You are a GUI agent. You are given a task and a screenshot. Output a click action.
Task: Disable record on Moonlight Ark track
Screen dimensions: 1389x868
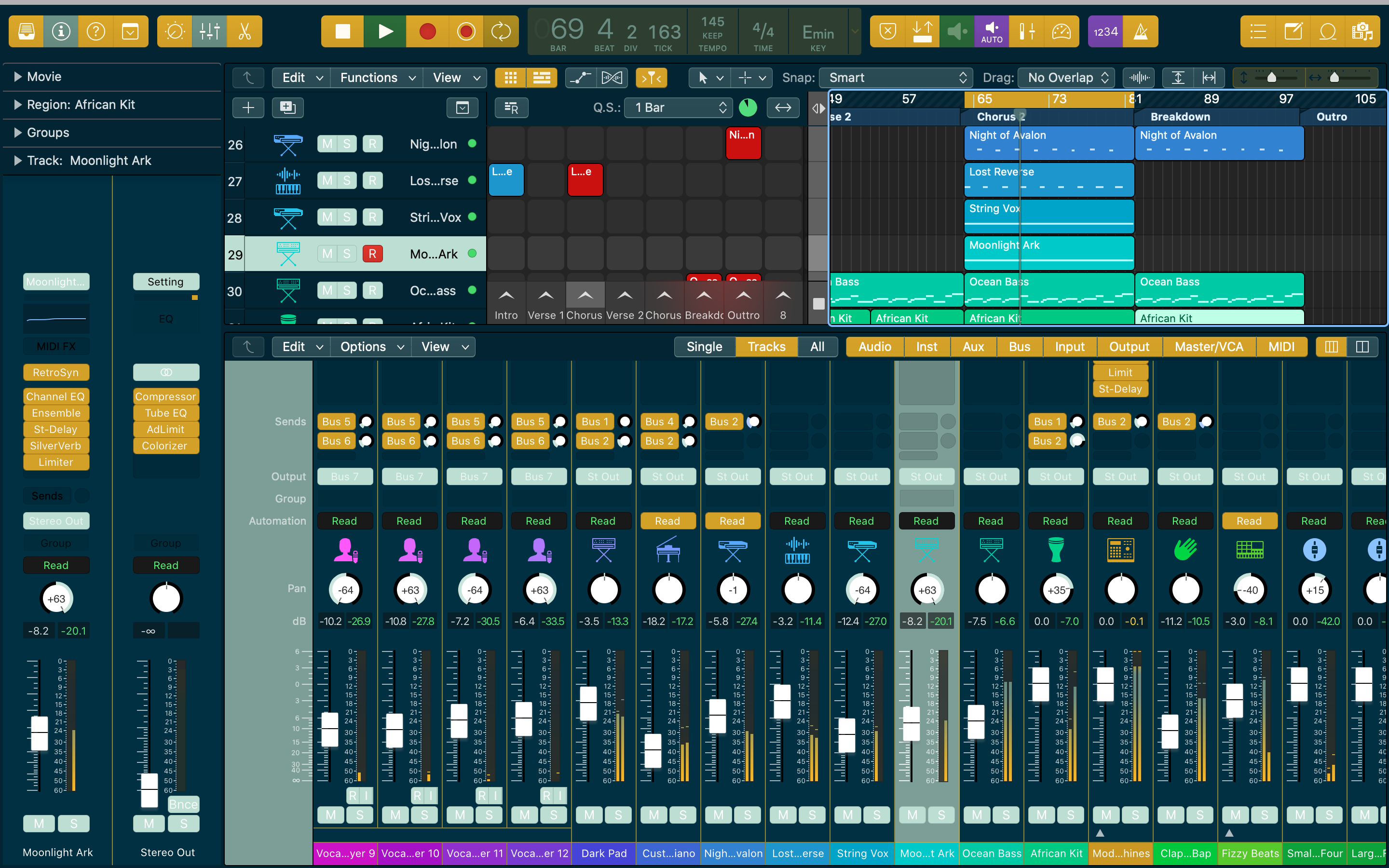pyautogui.click(x=372, y=254)
